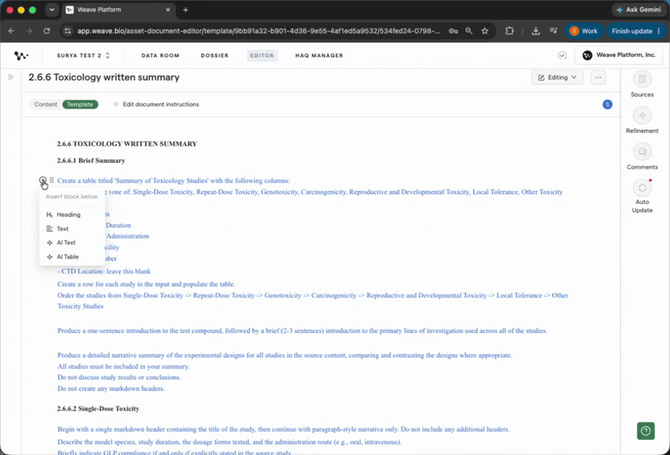Open the browser downloads icon

(x=535, y=31)
